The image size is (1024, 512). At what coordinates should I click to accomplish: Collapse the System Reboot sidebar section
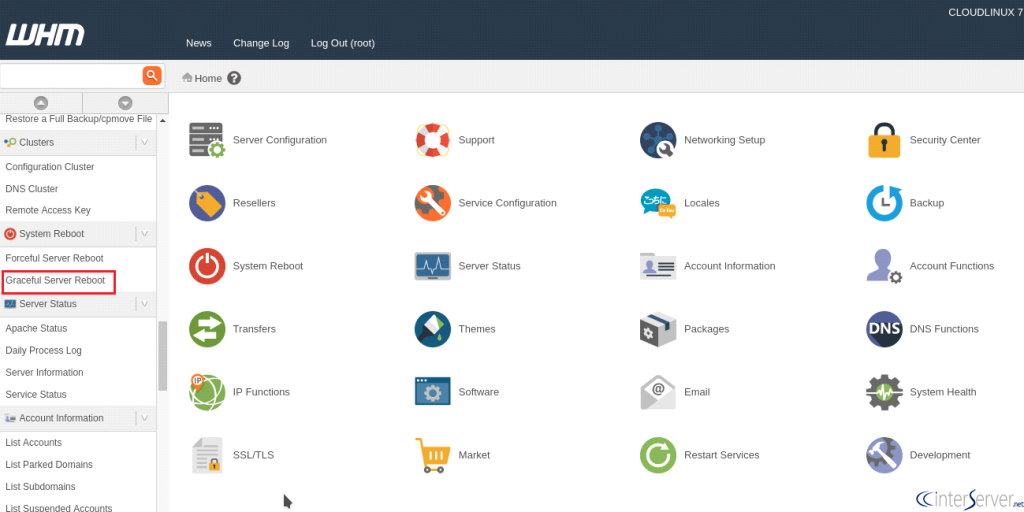[145, 234]
